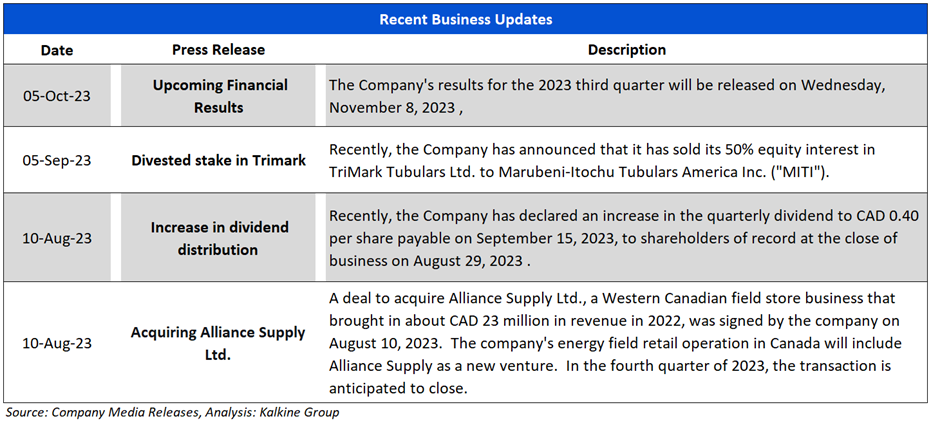Click the 05-Sep-23 date cell

coord(55,160)
